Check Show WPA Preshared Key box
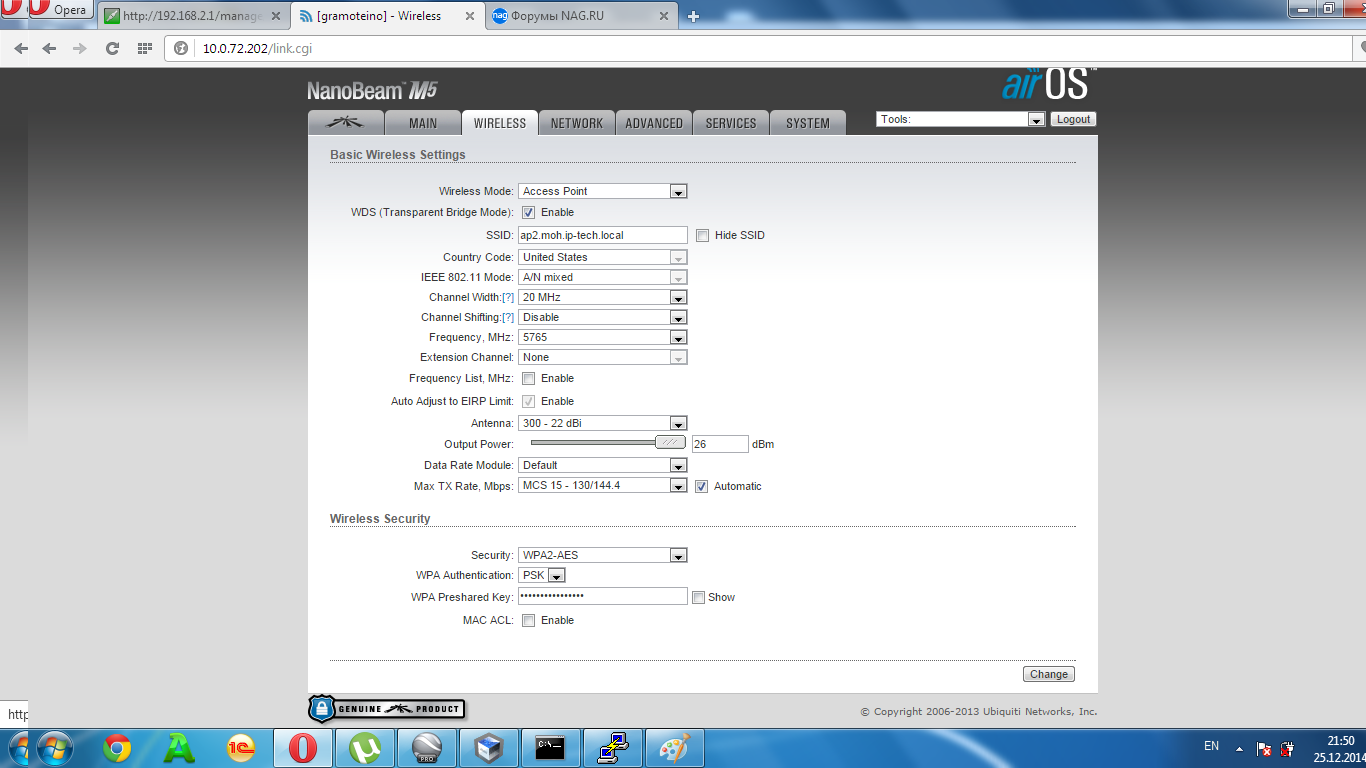Viewport: 1366px width, 768px height. [698, 597]
